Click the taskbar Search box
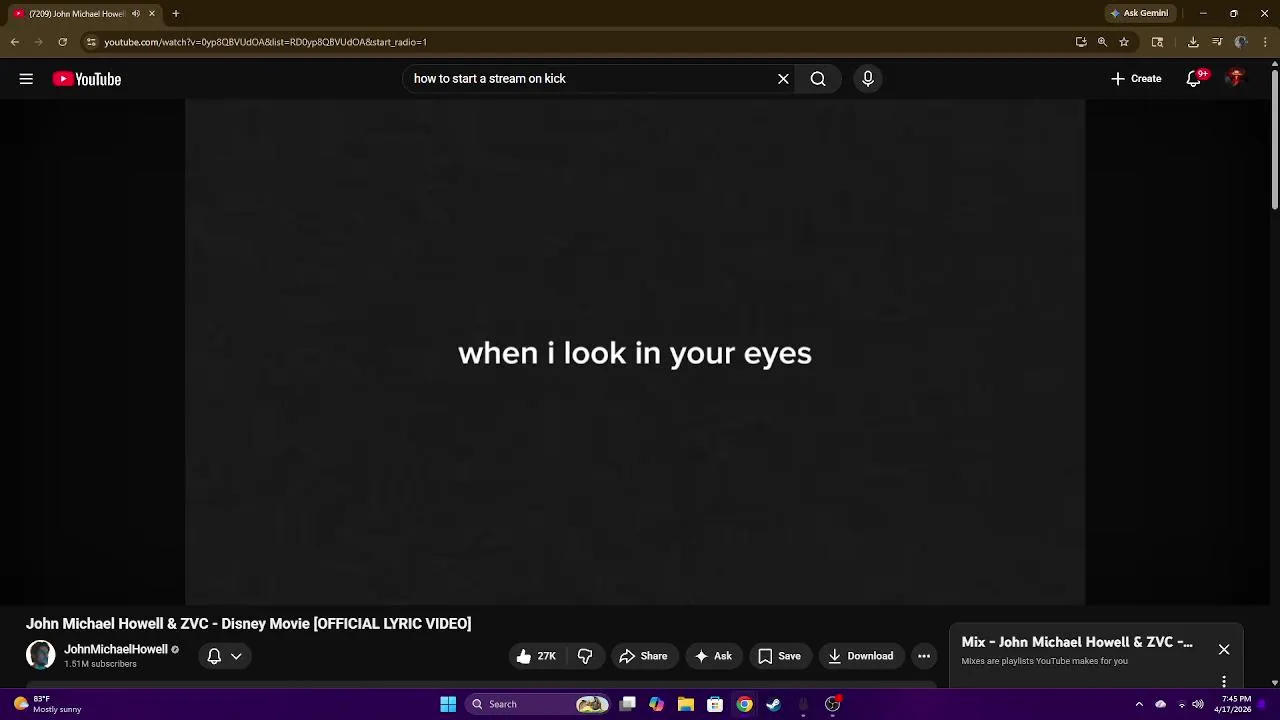1280x720 pixels. coord(539,704)
